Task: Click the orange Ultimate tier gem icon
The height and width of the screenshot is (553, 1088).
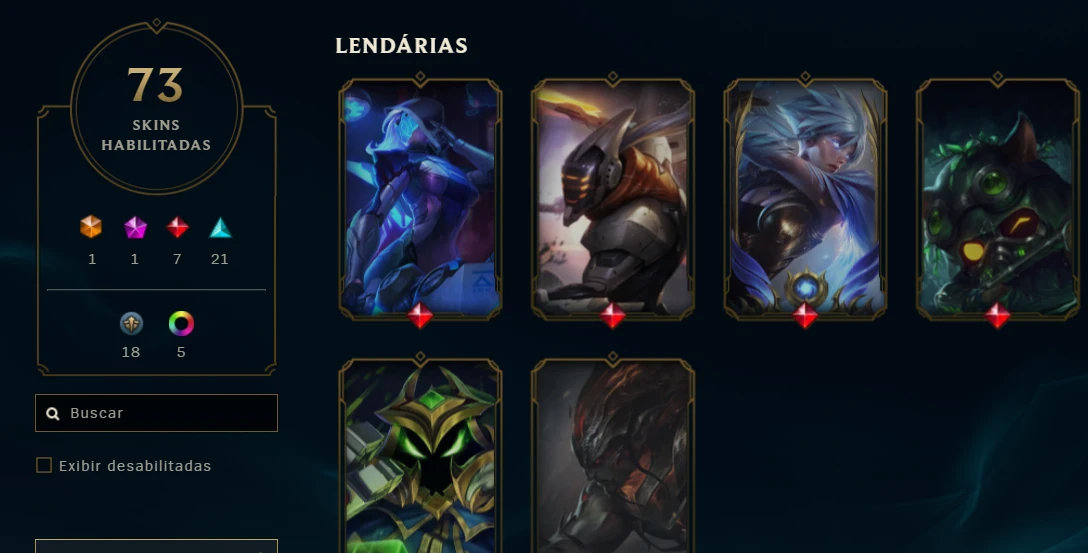Action: (x=91, y=227)
